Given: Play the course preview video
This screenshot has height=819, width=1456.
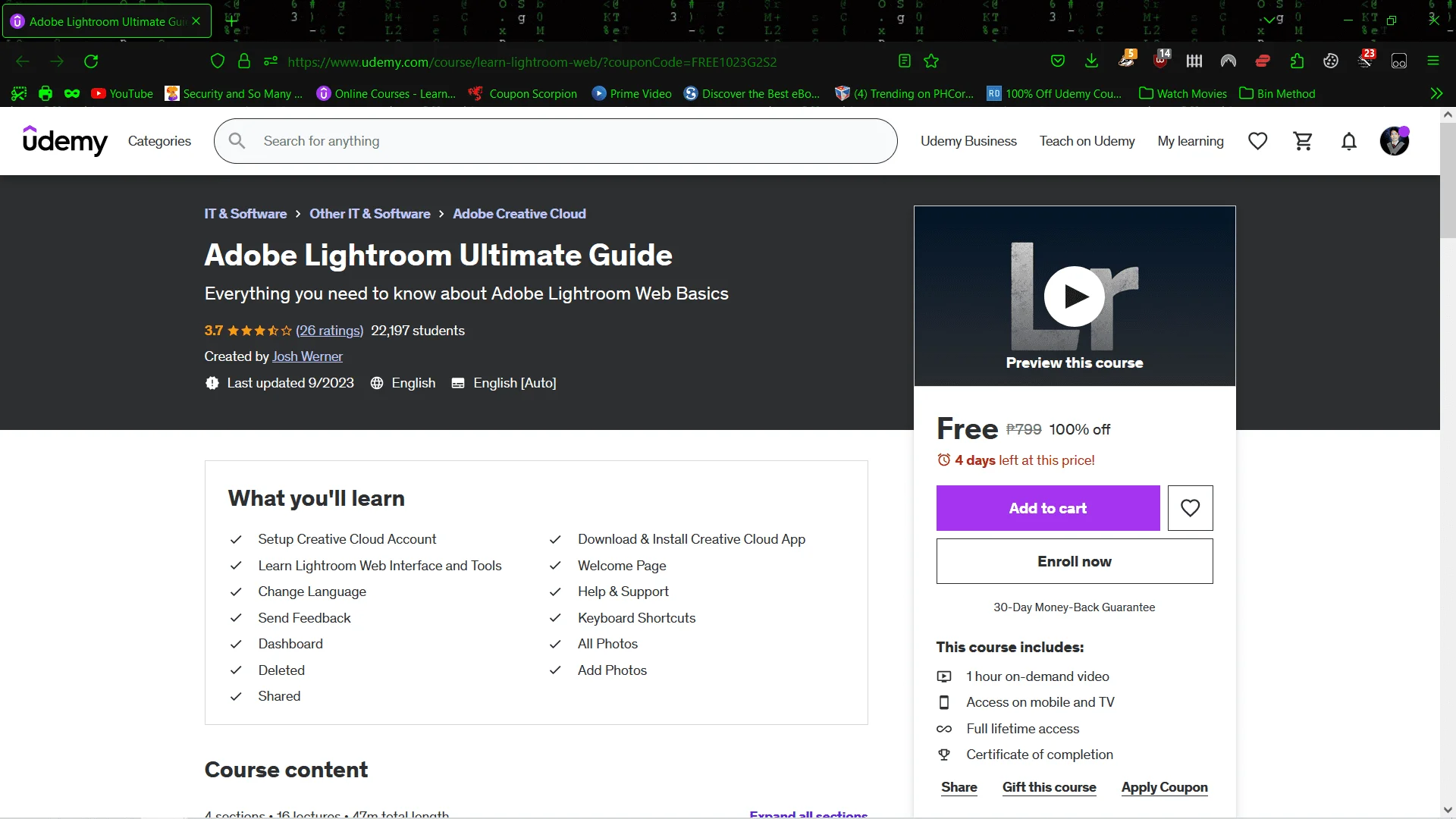Looking at the screenshot, I should click(1074, 297).
